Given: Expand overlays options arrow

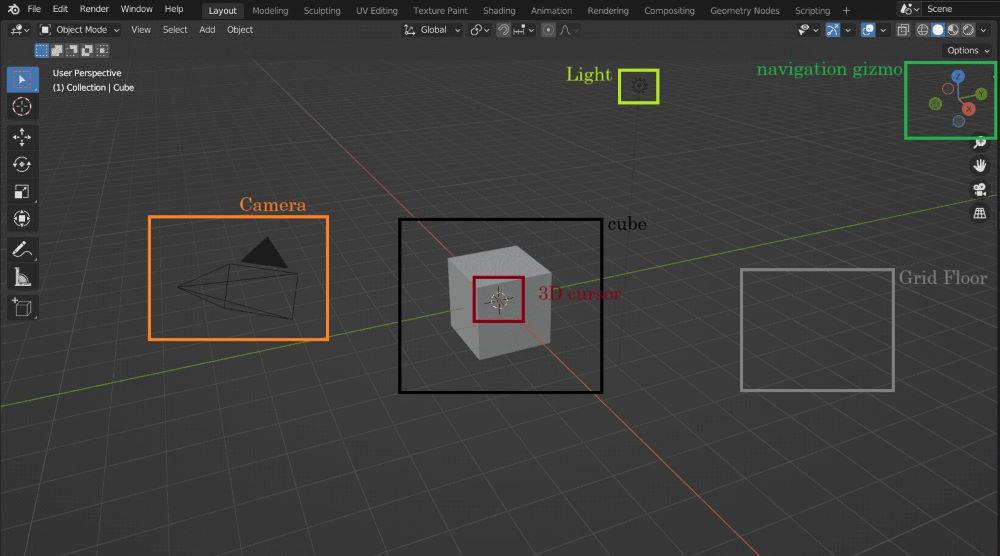Looking at the screenshot, I should 883,30.
